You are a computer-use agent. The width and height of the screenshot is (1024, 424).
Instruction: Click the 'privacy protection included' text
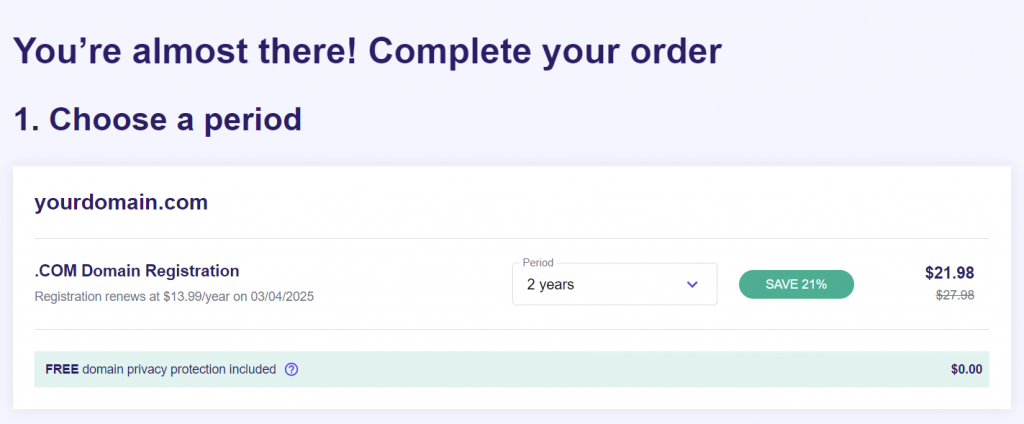click(199, 370)
